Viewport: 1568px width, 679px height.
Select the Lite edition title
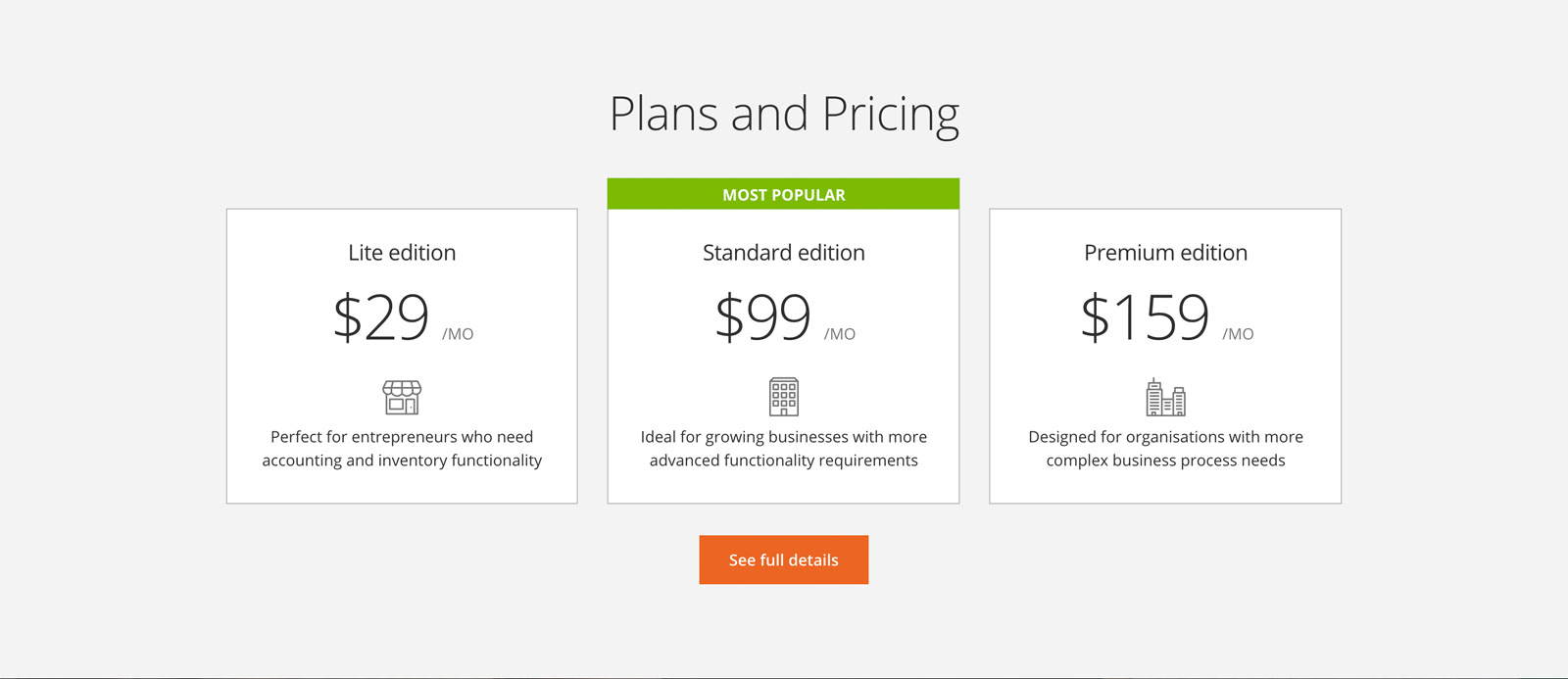pyautogui.click(x=402, y=253)
